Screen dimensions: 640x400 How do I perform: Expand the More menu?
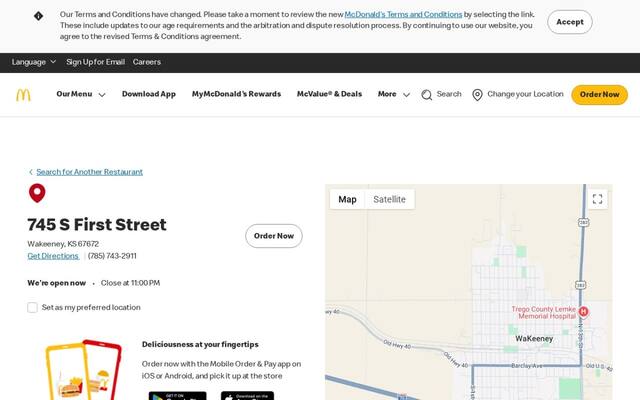(394, 94)
